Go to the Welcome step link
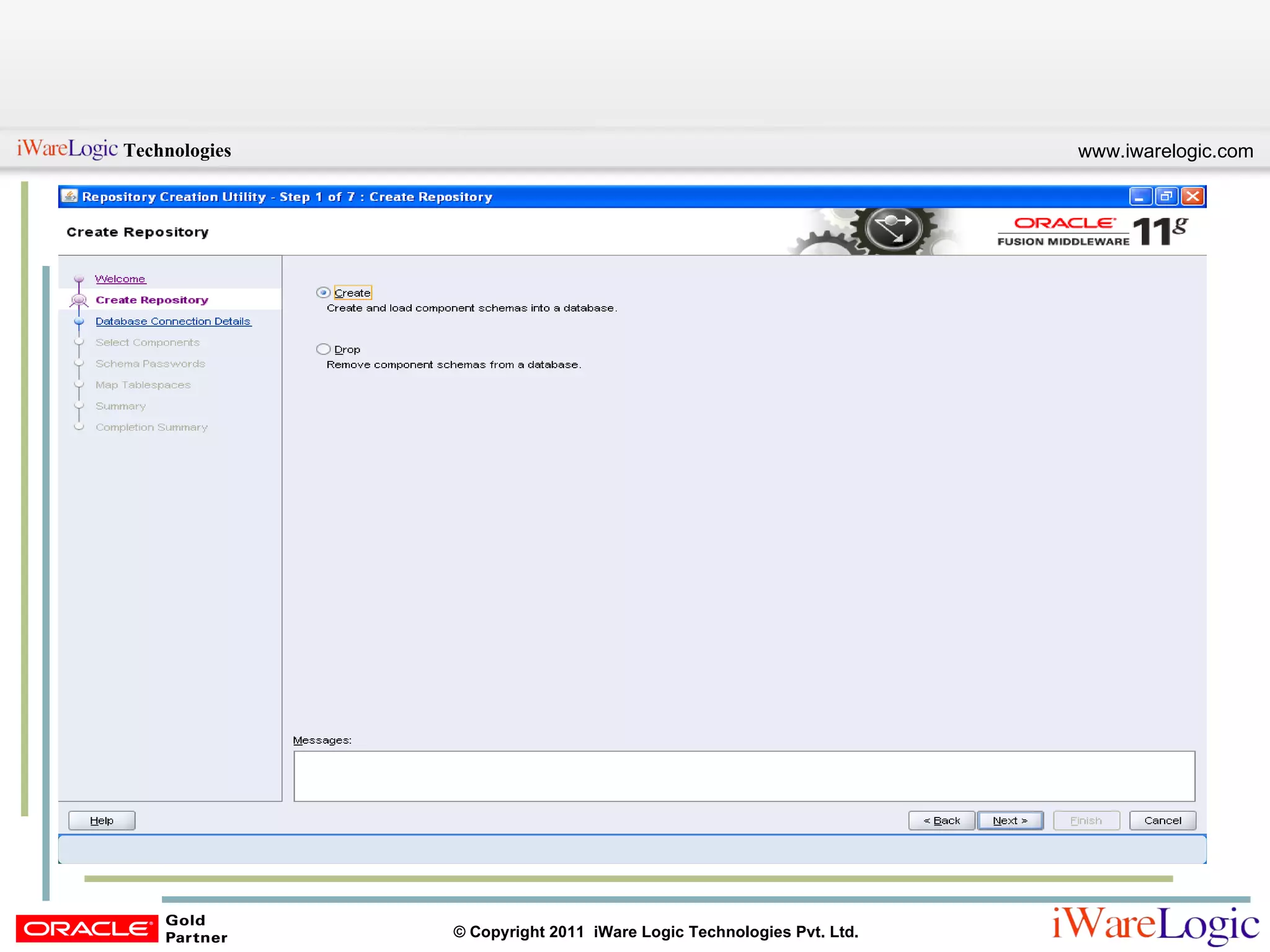1270x952 pixels. [x=120, y=279]
